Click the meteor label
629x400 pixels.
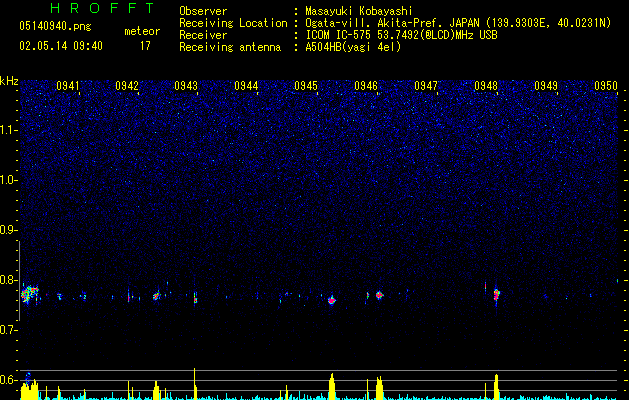(142, 31)
